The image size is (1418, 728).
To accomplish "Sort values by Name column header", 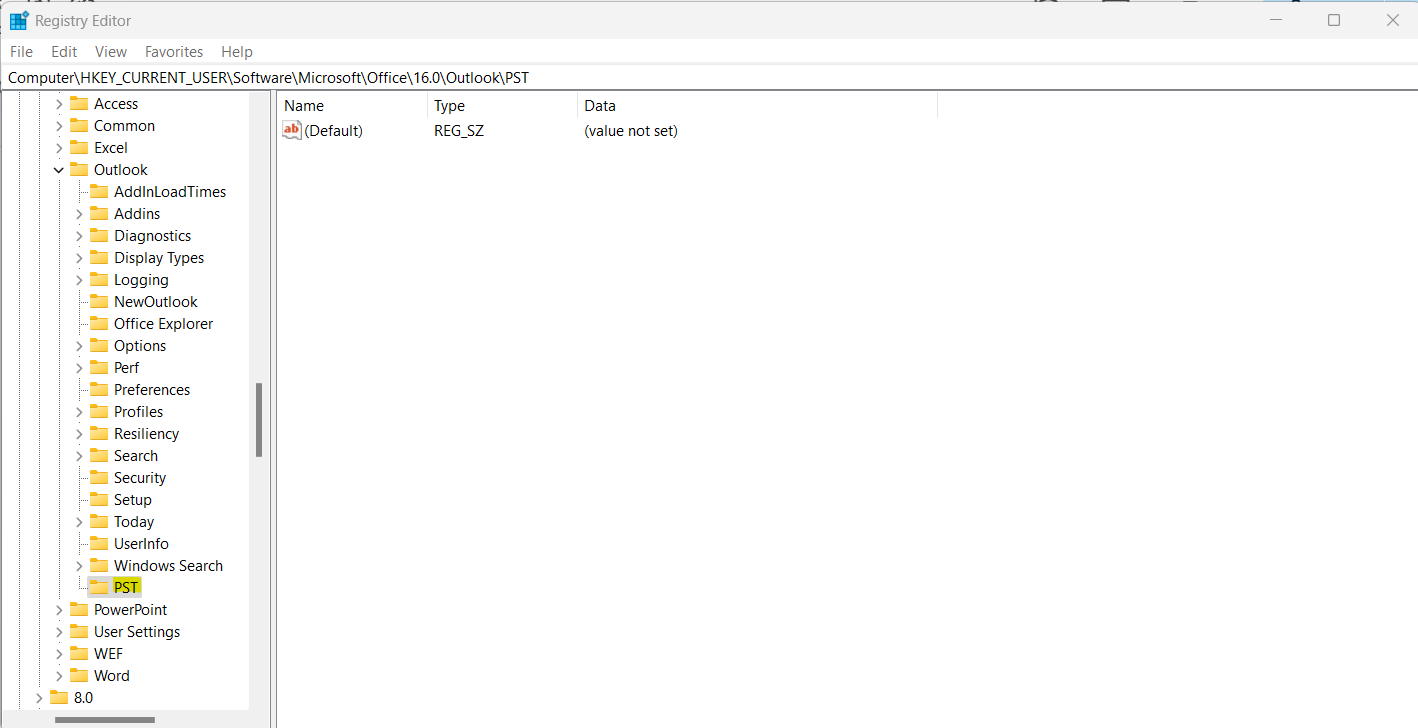I will click(352, 105).
